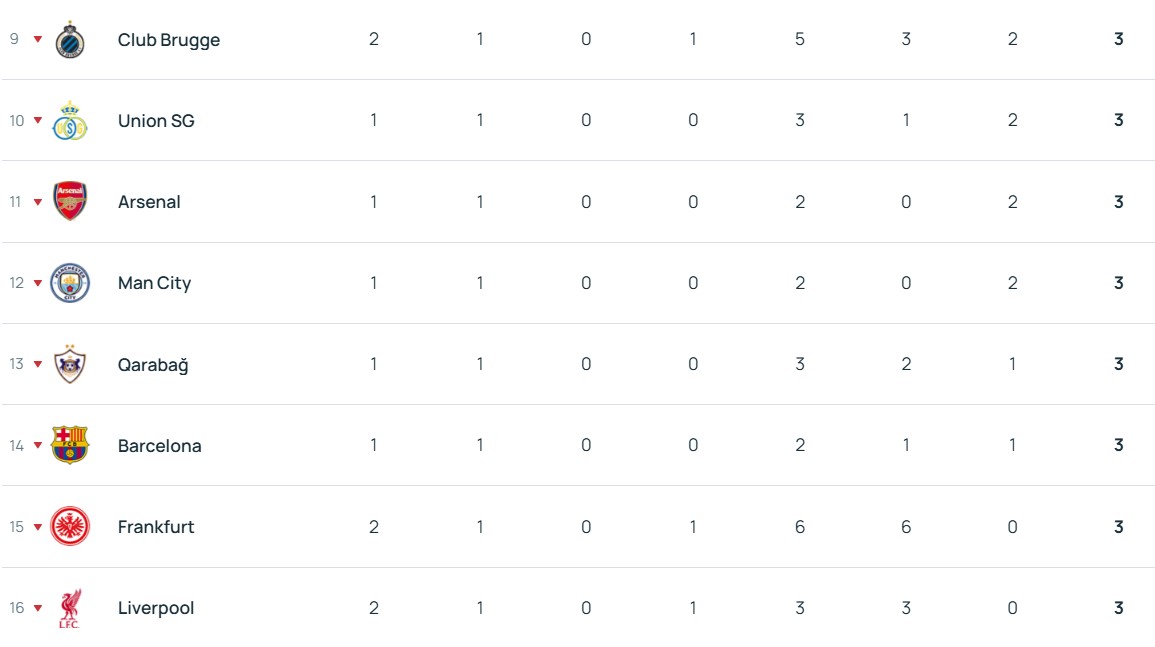
Task: Open the Man City team link
Action: click(154, 283)
